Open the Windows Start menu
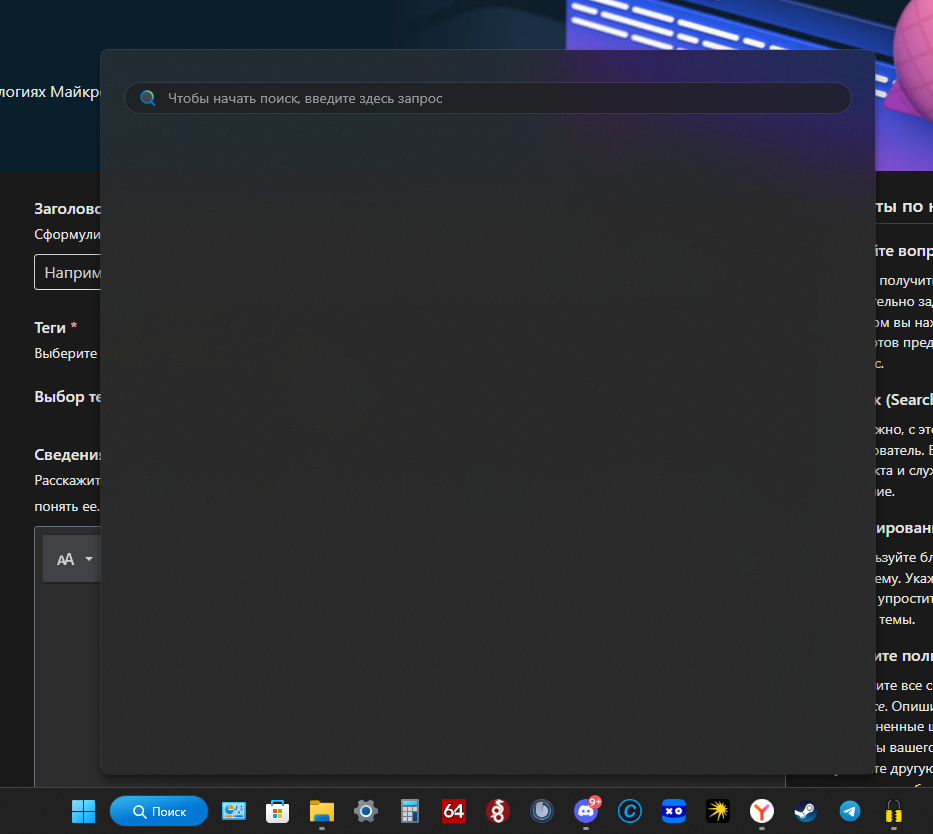Image resolution: width=933 pixels, height=834 pixels. (x=83, y=811)
